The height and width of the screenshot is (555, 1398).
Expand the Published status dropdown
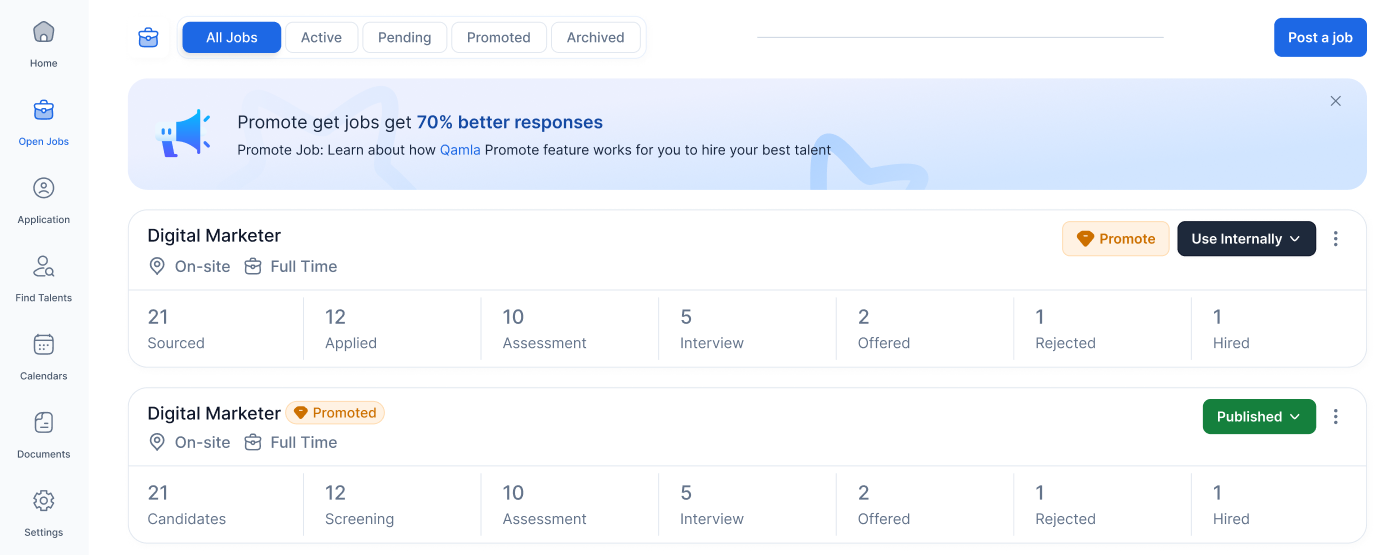[1258, 417]
